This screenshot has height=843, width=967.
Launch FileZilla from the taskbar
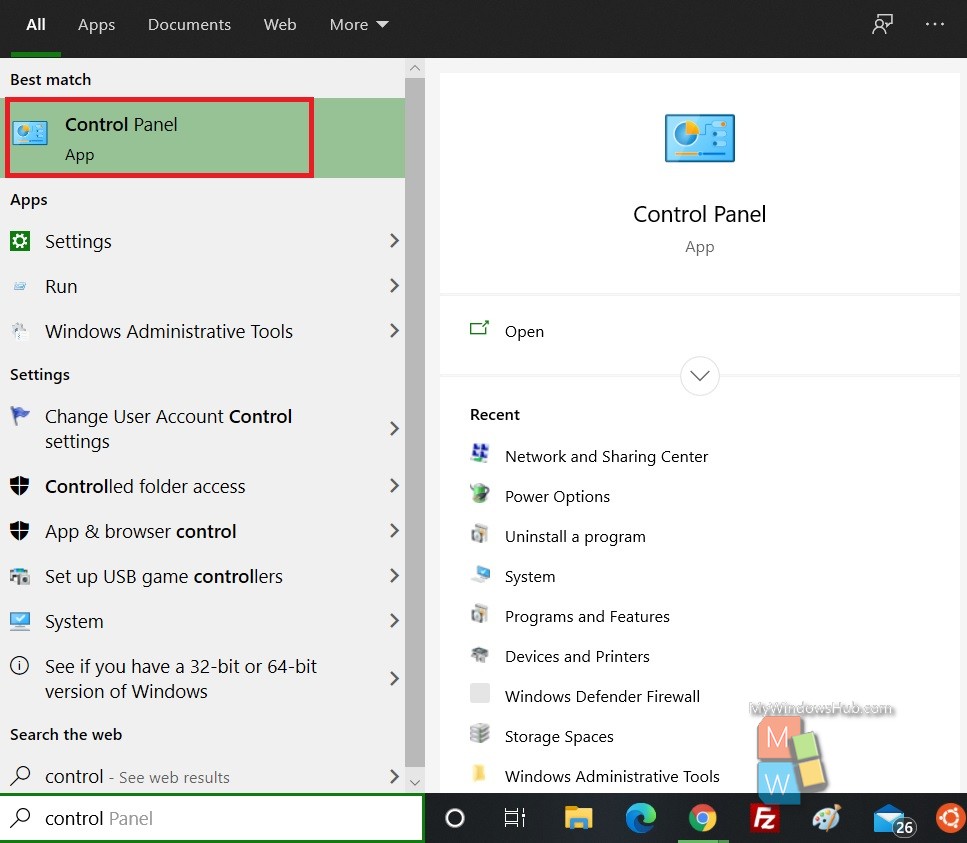coord(765,818)
